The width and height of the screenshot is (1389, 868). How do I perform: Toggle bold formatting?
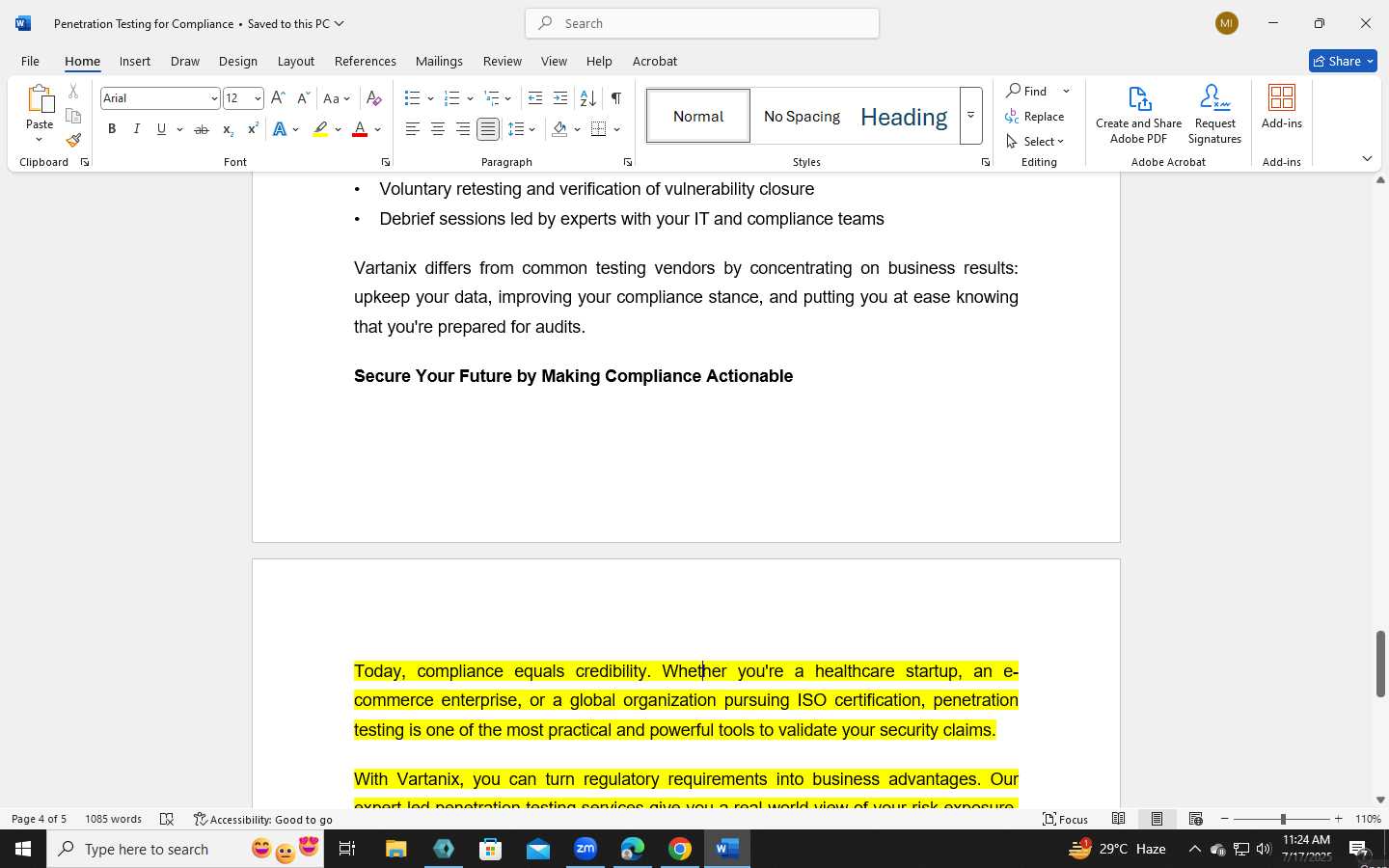(x=112, y=129)
